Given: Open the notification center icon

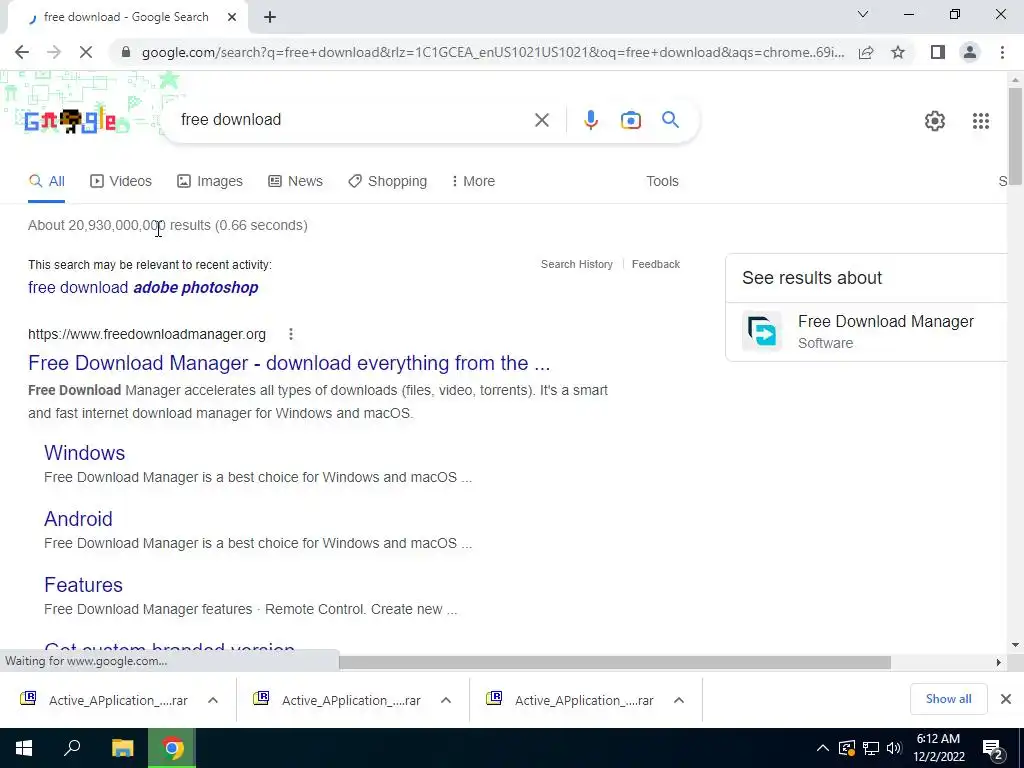Looking at the screenshot, I should point(993,750).
